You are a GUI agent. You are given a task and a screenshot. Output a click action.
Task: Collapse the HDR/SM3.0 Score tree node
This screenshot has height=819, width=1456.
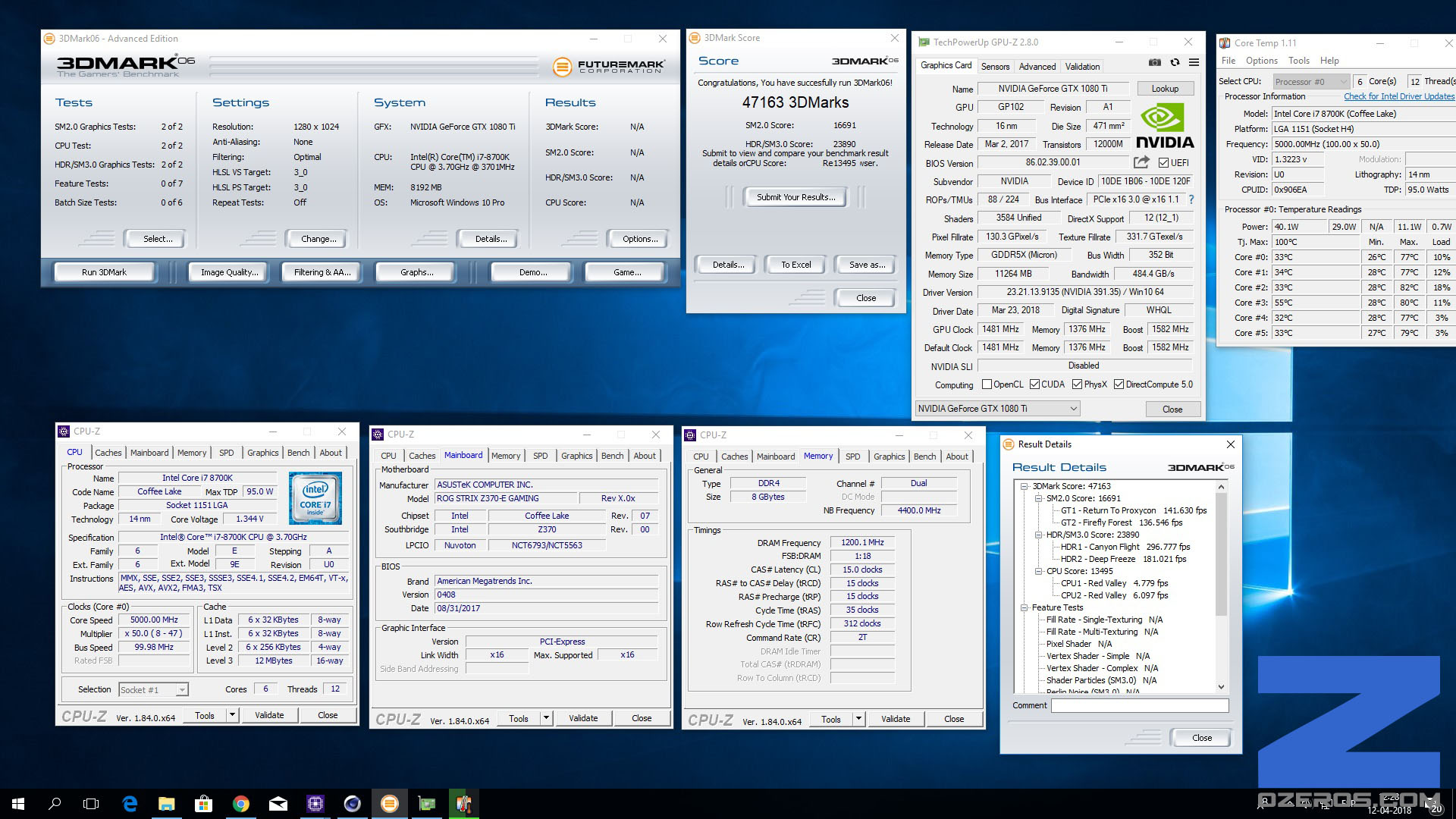1039,535
